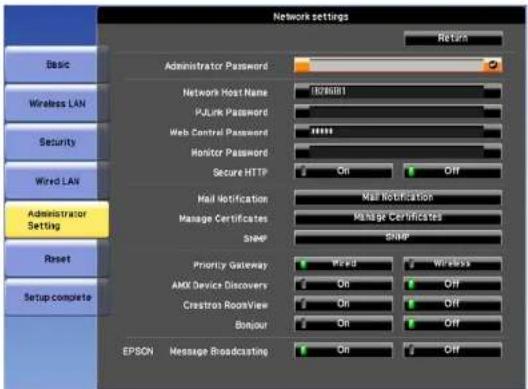528x389 pixels.
Task: Turn Crestron RoomView Off
Action: [x=453, y=304]
